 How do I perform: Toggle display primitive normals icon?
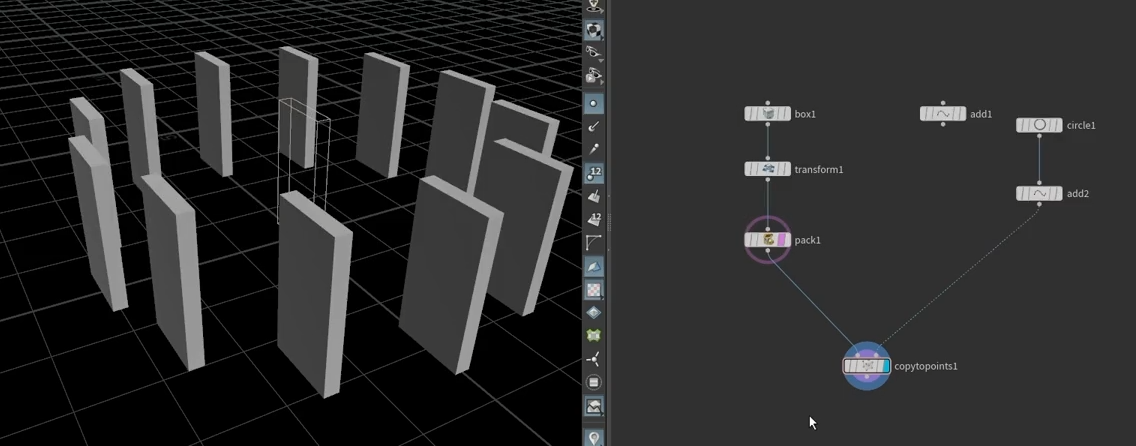(593, 196)
